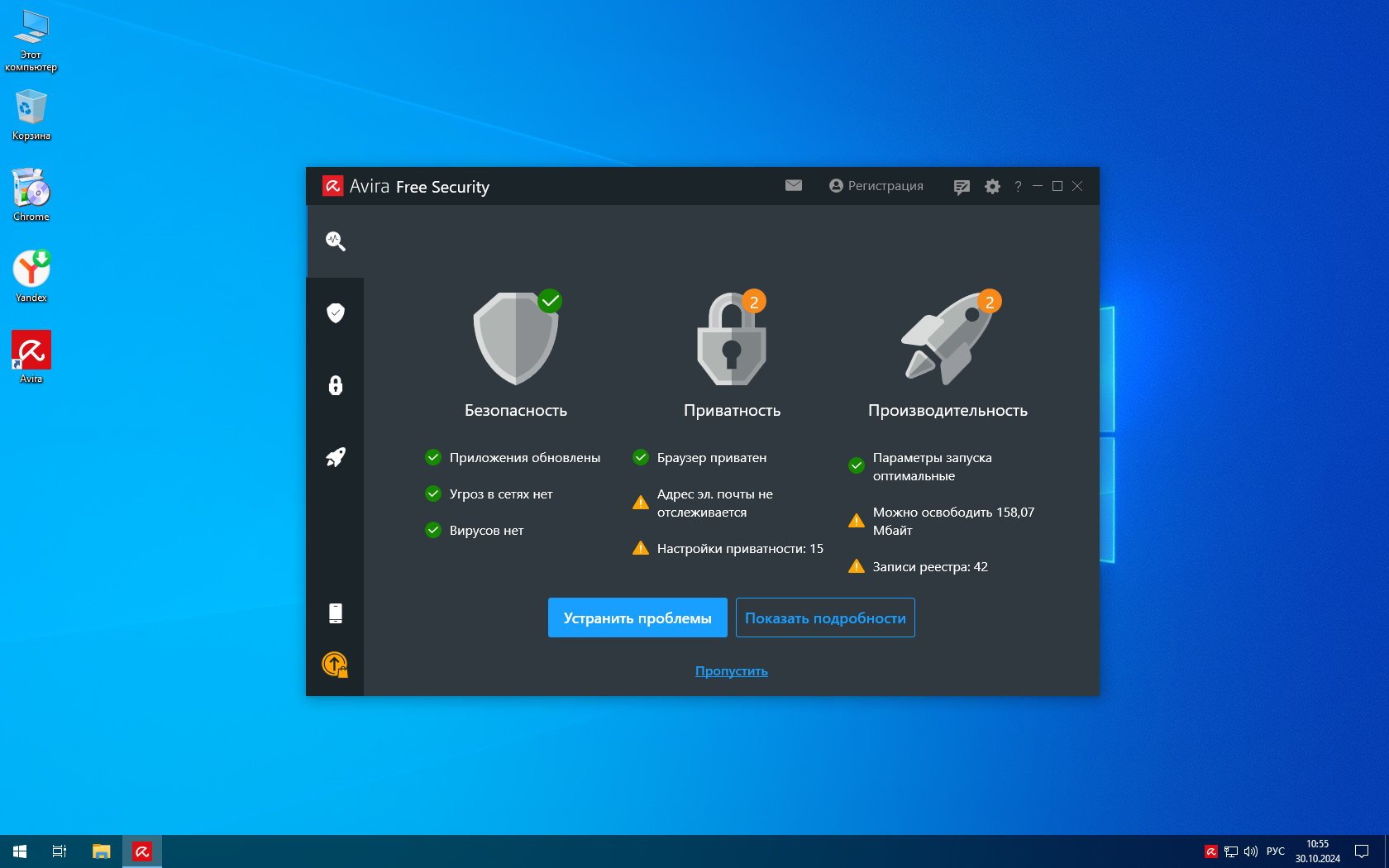
Task: Click the 'Пропустить' link
Action: tap(732, 671)
